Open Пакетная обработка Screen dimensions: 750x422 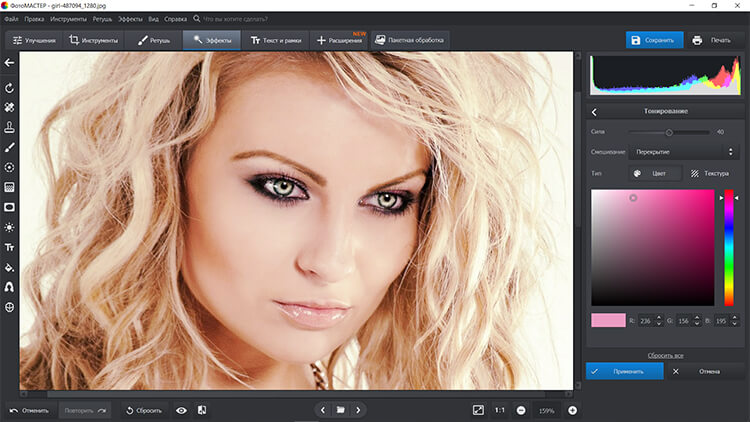[x=409, y=41]
